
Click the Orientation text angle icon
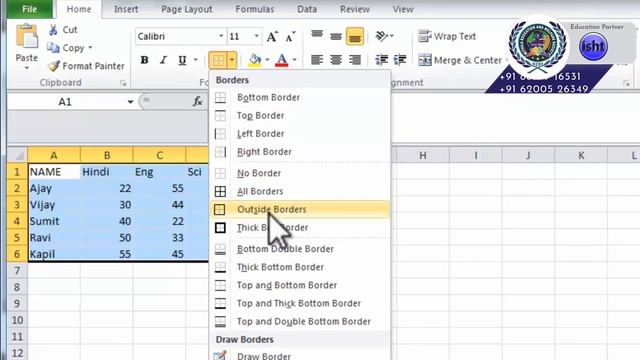click(382, 36)
